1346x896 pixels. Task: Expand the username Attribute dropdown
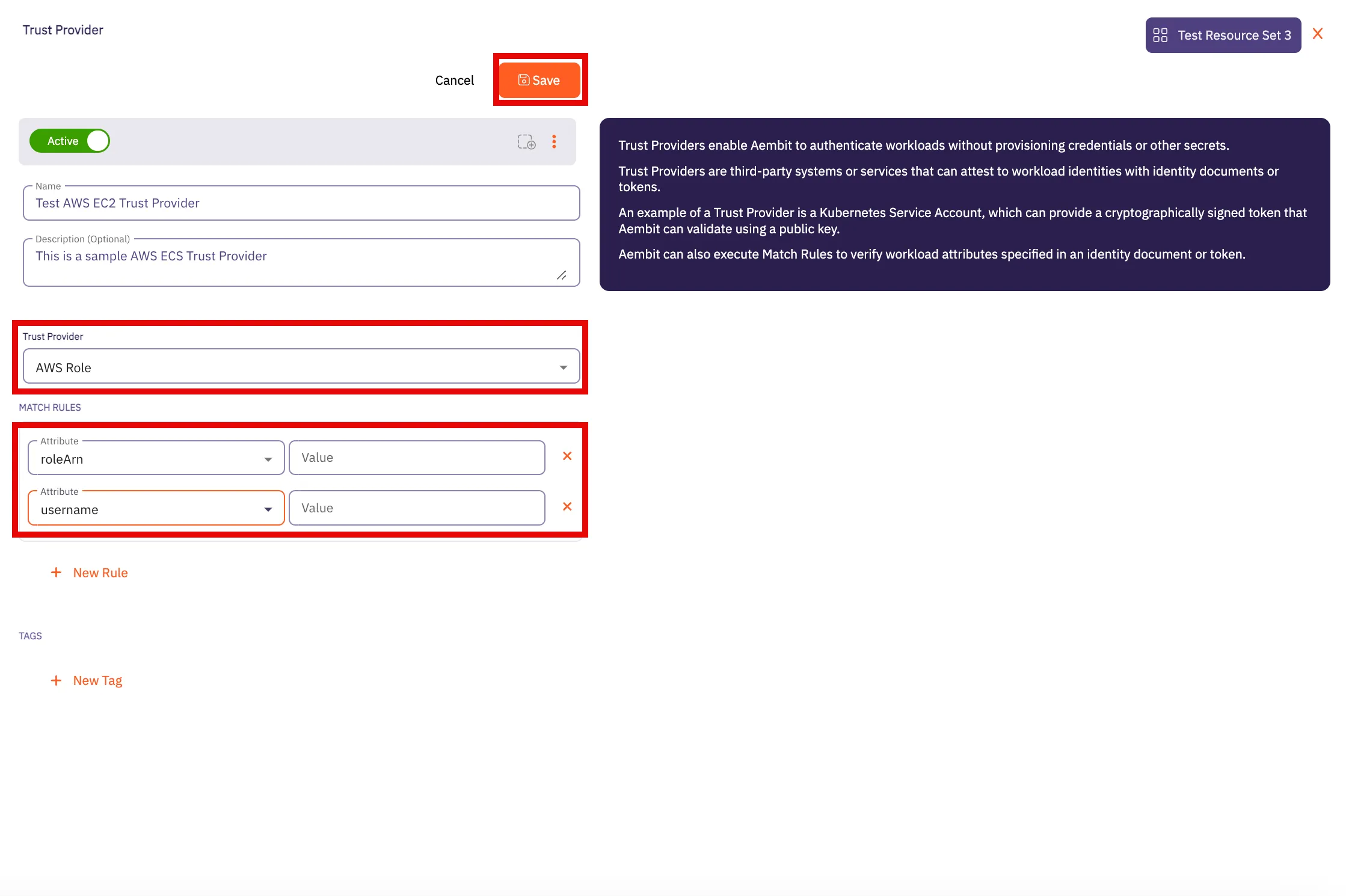coord(268,508)
